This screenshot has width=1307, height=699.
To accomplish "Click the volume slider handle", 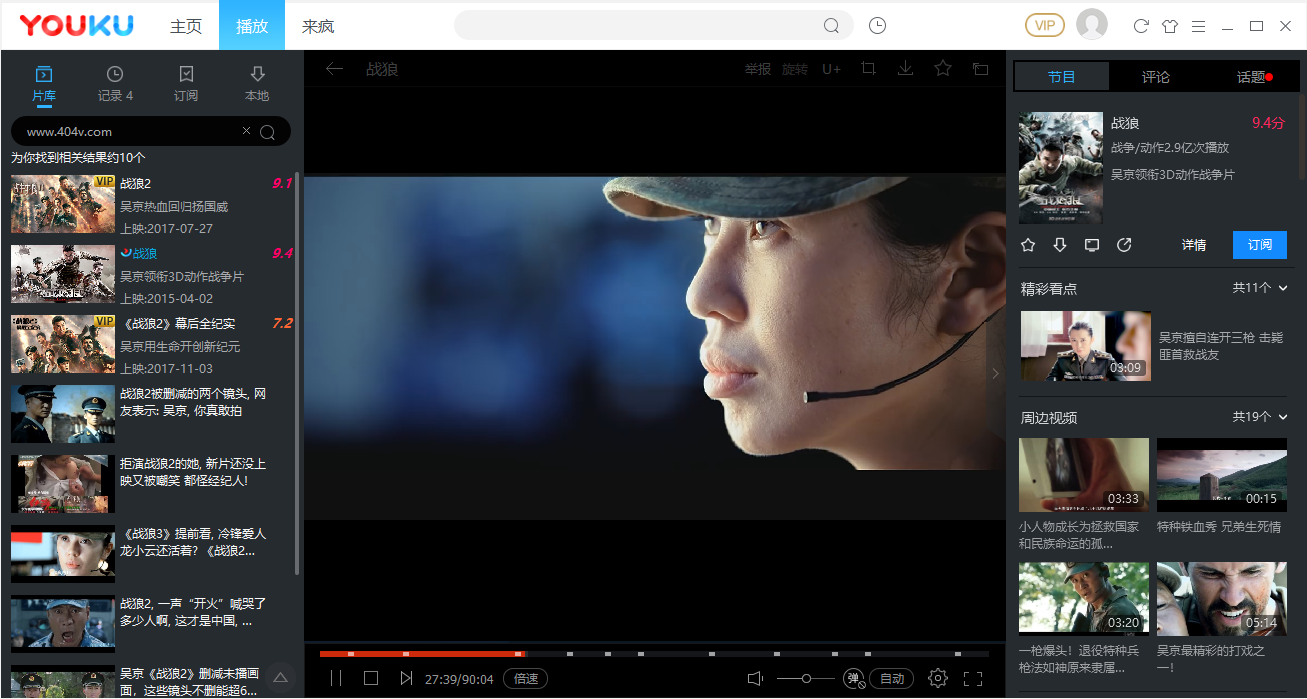I will [x=806, y=679].
